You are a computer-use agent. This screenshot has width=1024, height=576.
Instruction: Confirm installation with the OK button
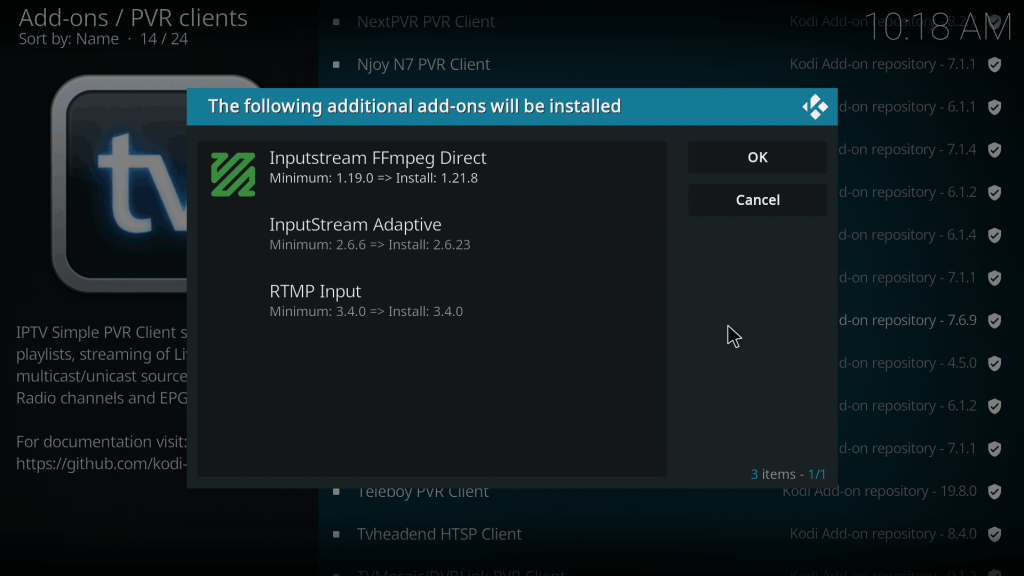757,157
